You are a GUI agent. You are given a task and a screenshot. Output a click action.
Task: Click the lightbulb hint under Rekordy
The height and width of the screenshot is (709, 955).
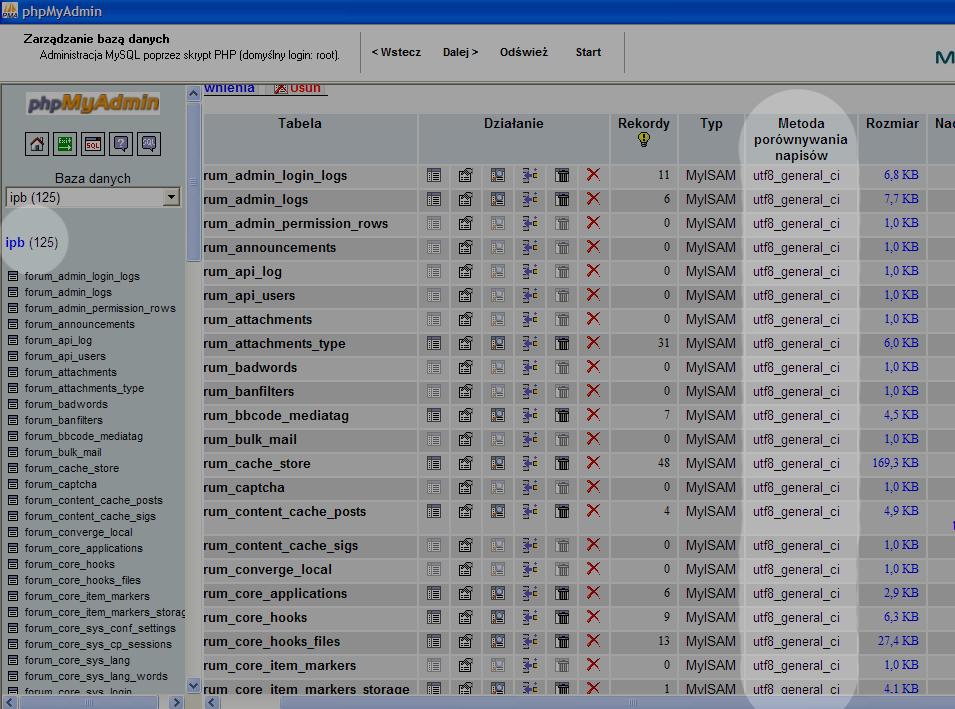click(x=643, y=141)
